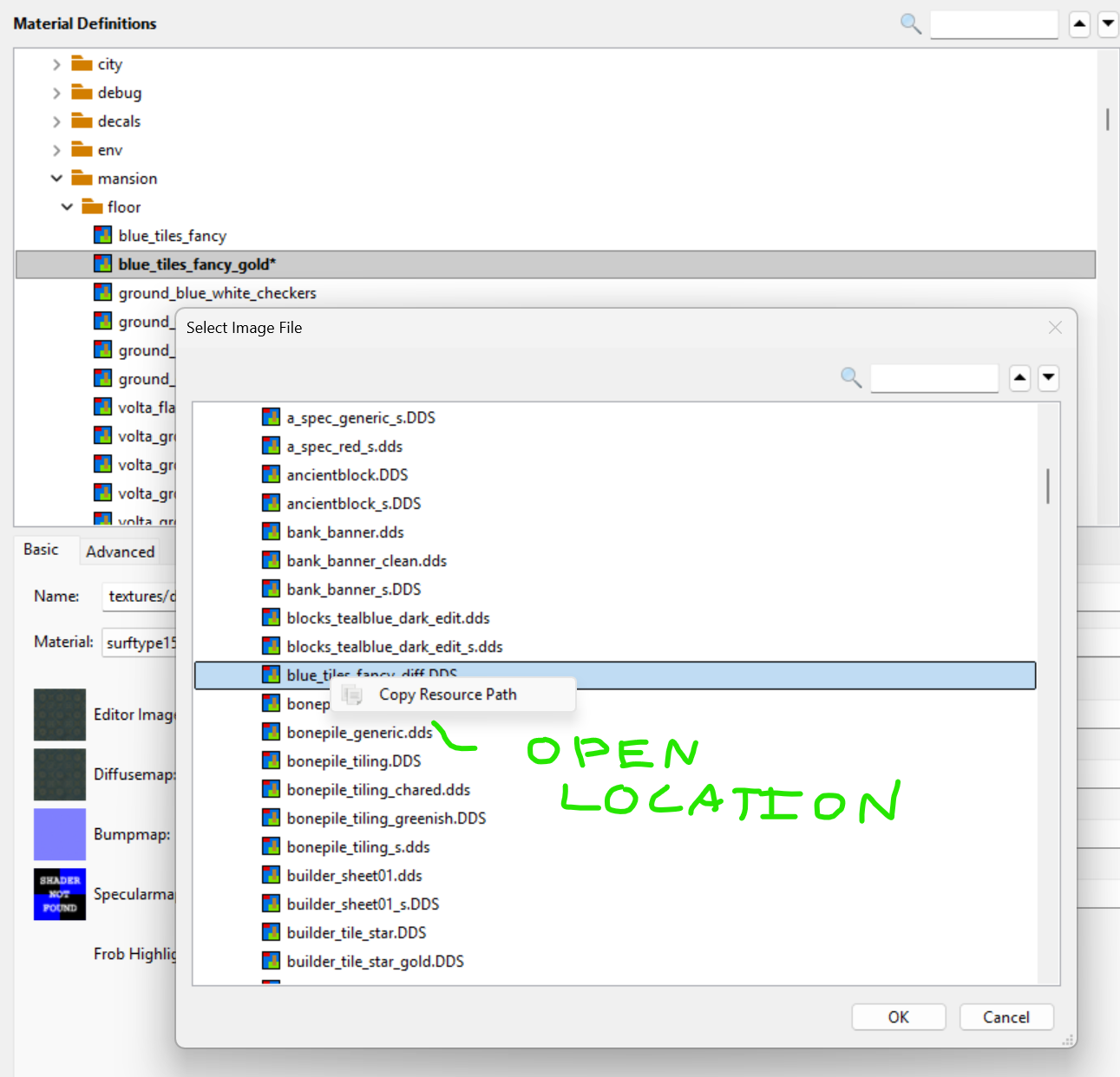
Task: Choose Copy Resource Path from context menu
Action: (x=447, y=695)
